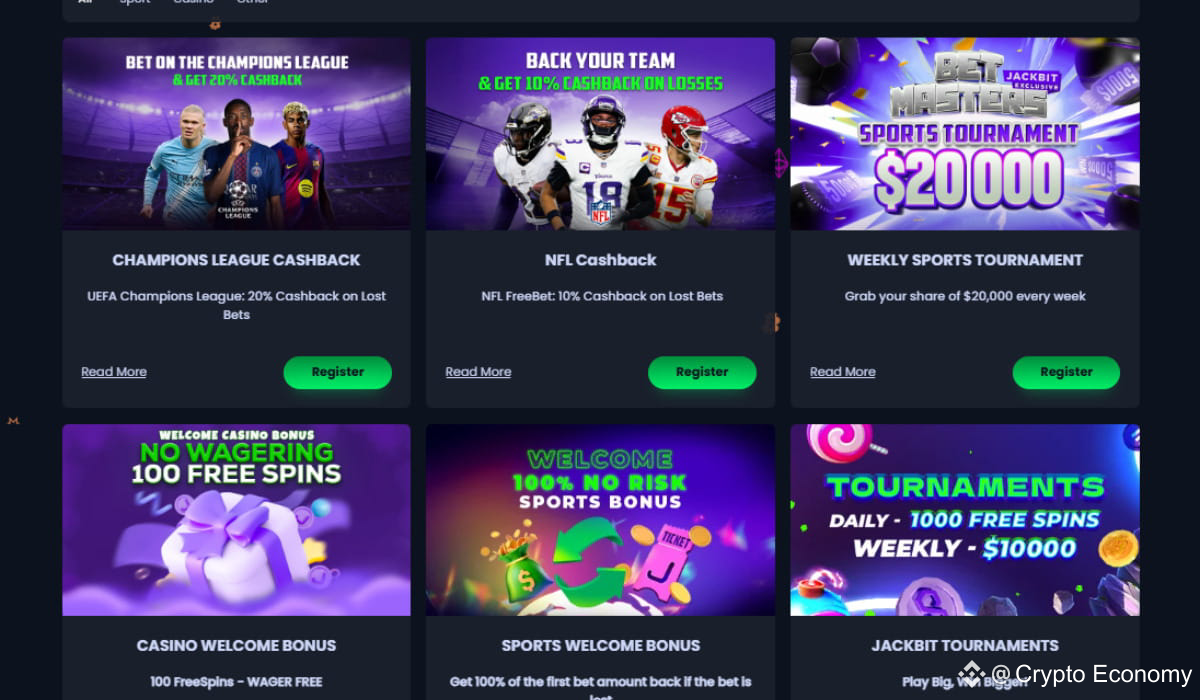Click Register on NFL Cashback card

coord(702,372)
